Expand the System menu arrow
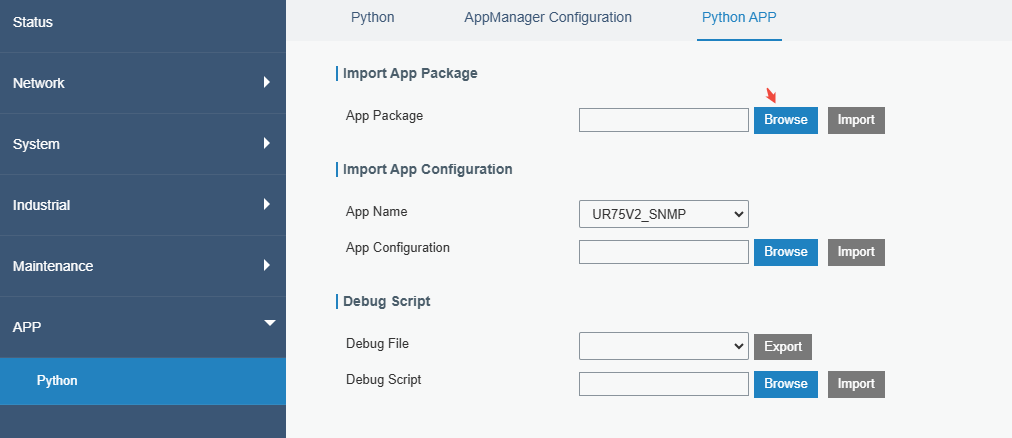Screen dimensions: 1012x438 pyautogui.click(x=267, y=143)
